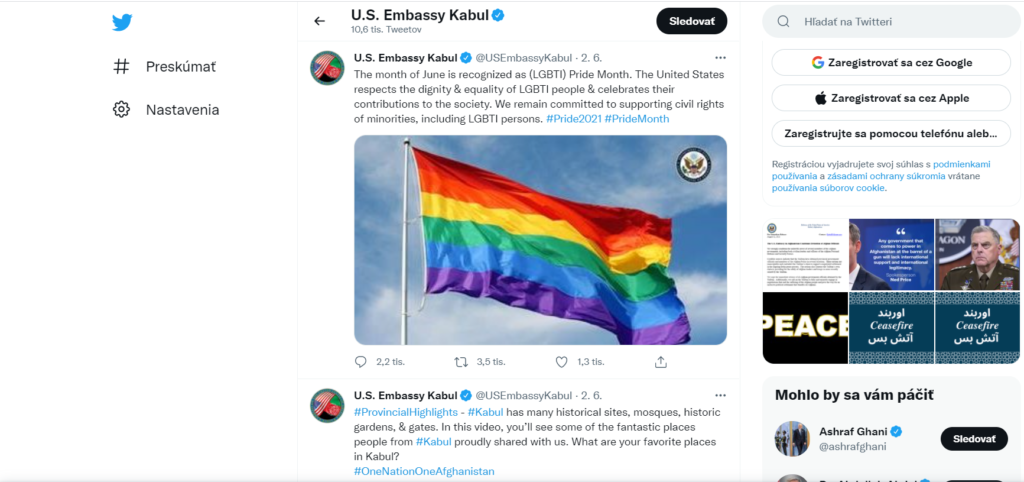The height and width of the screenshot is (482, 1024).
Task: Click the reply icon under Pride tweet
Action: click(x=361, y=362)
